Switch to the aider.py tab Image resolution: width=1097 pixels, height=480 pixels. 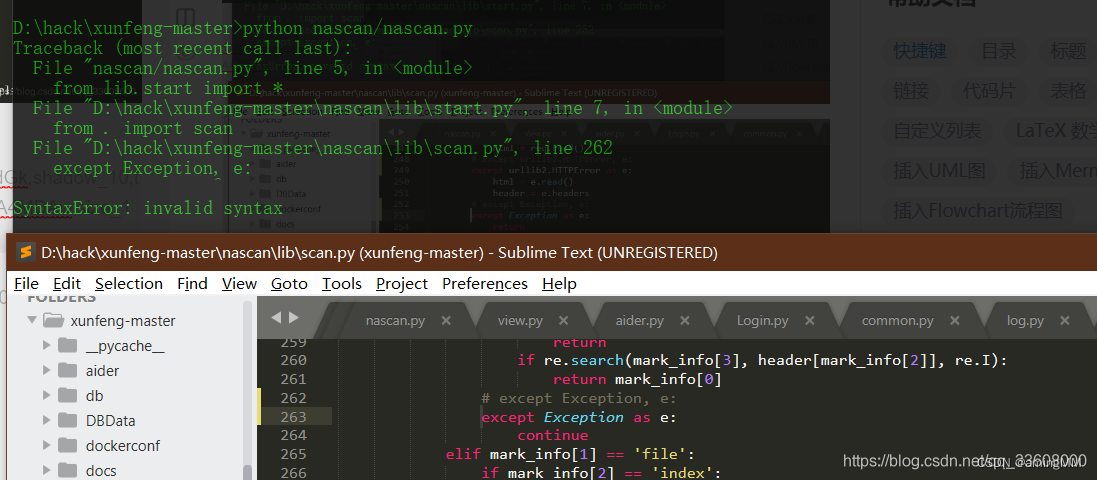point(639,321)
